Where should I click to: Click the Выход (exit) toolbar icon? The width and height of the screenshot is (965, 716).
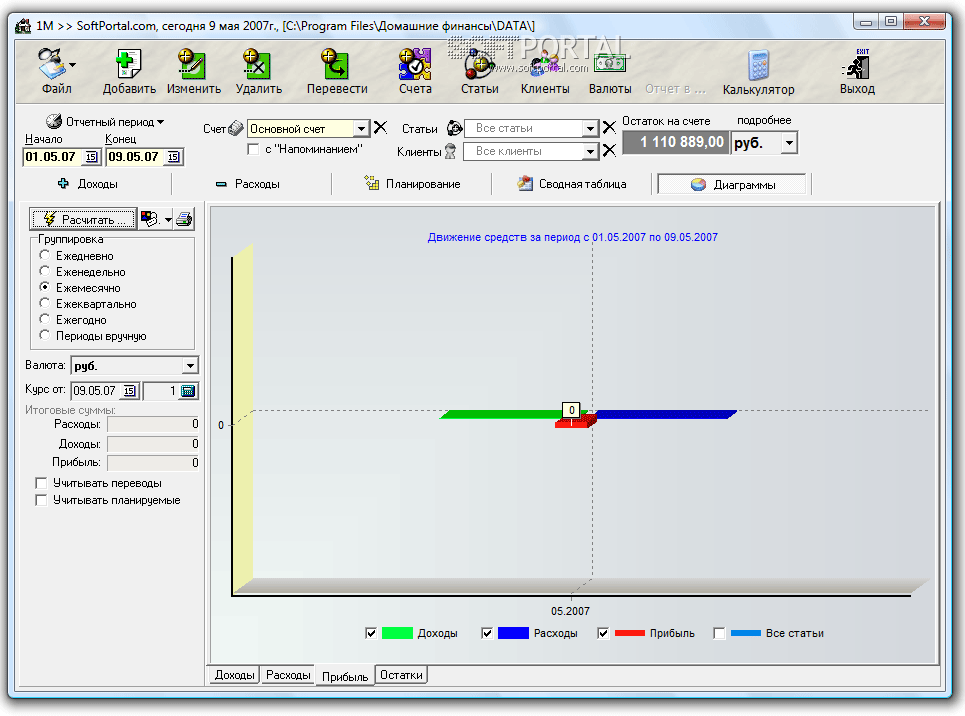(857, 64)
